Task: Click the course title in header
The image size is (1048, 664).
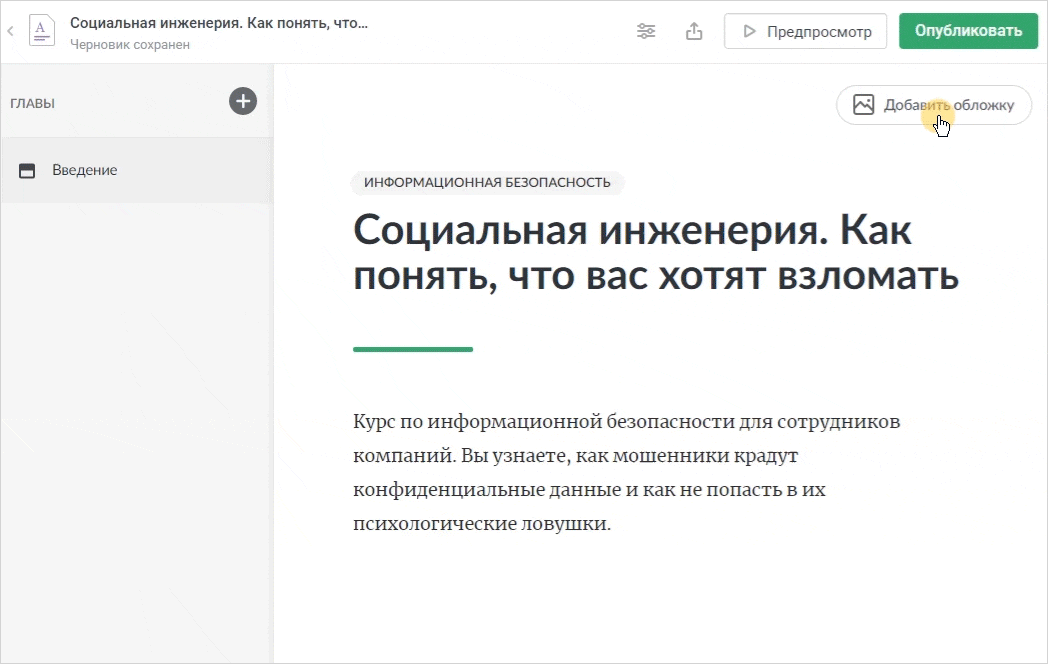Action: [219, 23]
